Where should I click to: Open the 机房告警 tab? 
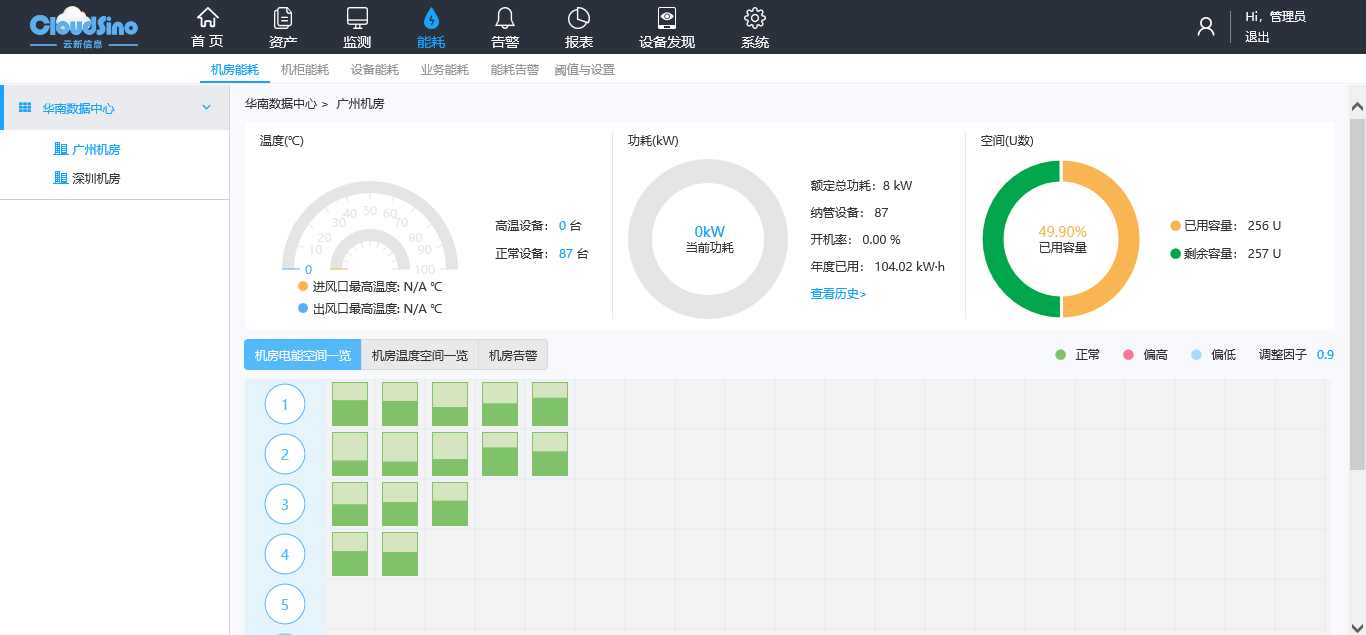(x=513, y=355)
